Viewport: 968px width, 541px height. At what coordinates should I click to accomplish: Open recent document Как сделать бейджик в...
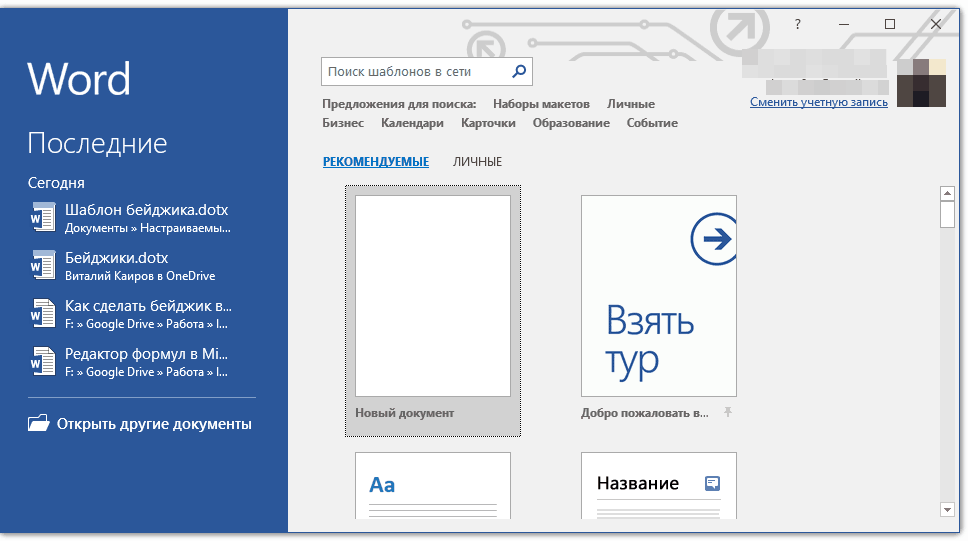(x=141, y=314)
